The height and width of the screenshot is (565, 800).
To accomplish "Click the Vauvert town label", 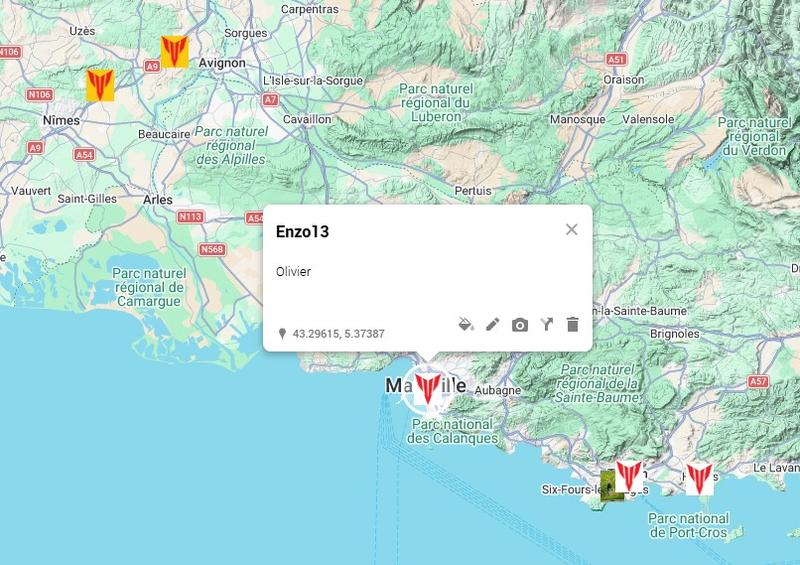I will coord(31,191).
